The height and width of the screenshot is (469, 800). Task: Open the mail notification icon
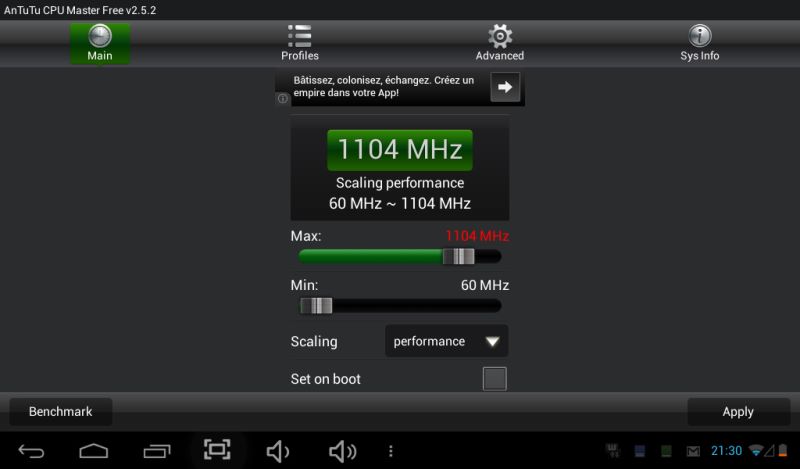pyautogui.click(x=693, y=451)
